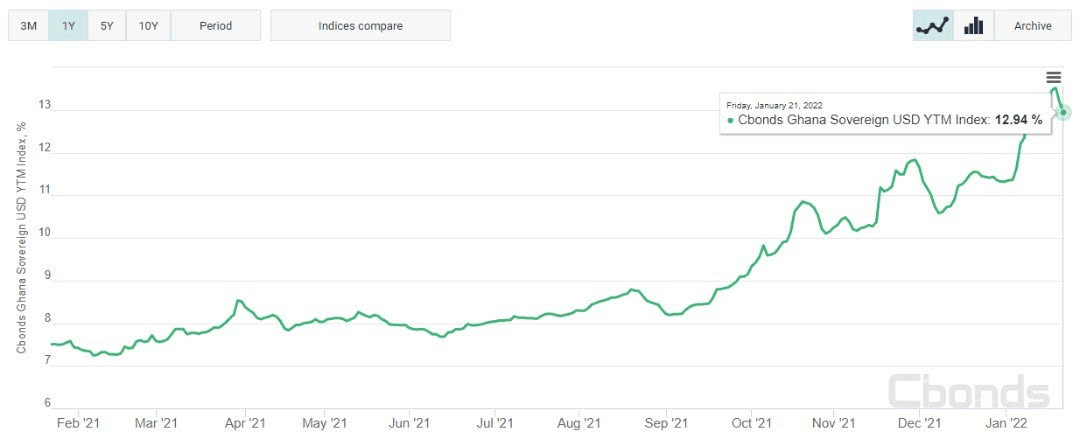Open the chart hamburger menu
1080x439 pixels.
tap(1054, 78)
